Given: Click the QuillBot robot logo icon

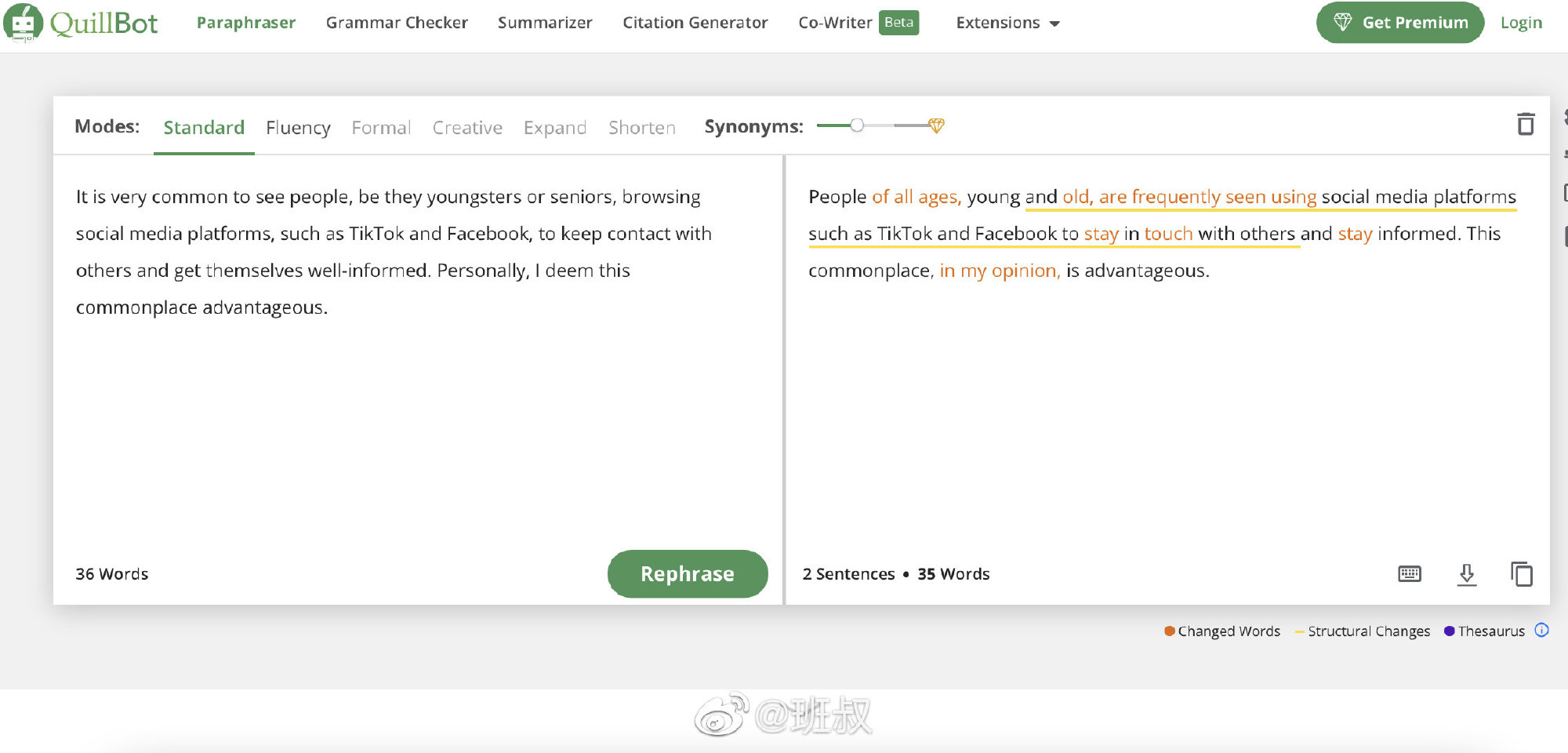Looking at the screenshot, I should coord(23,23).
